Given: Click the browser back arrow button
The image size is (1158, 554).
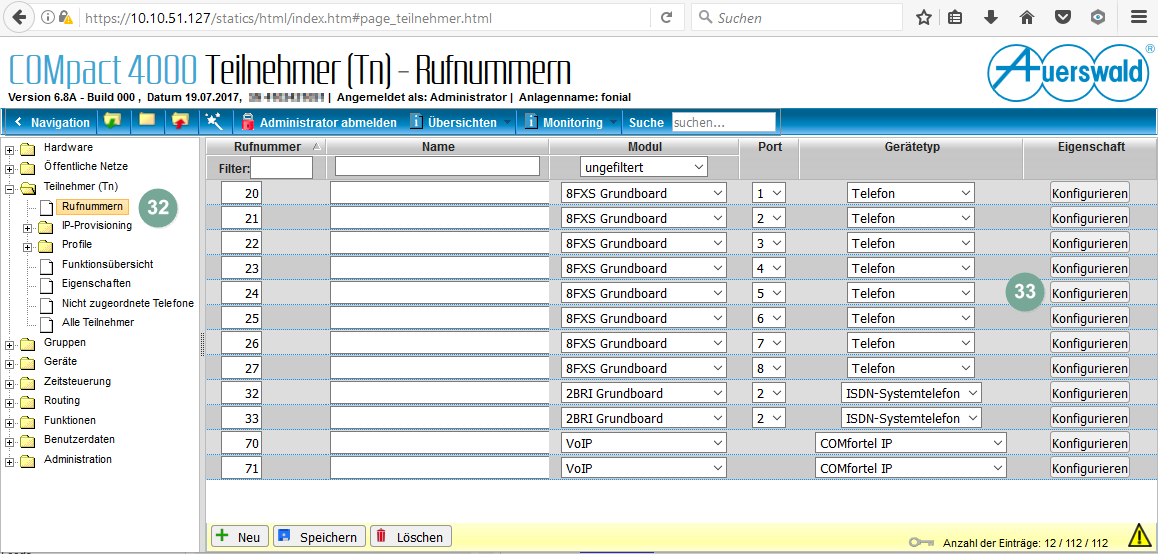Looking at the screenshot, I should 18,17.
